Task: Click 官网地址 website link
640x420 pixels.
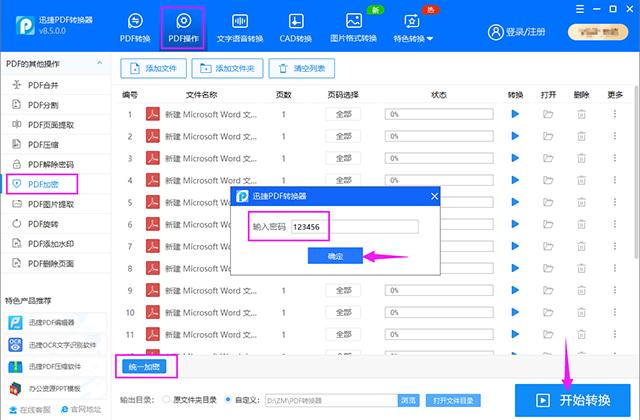Action: pos(81,409)
